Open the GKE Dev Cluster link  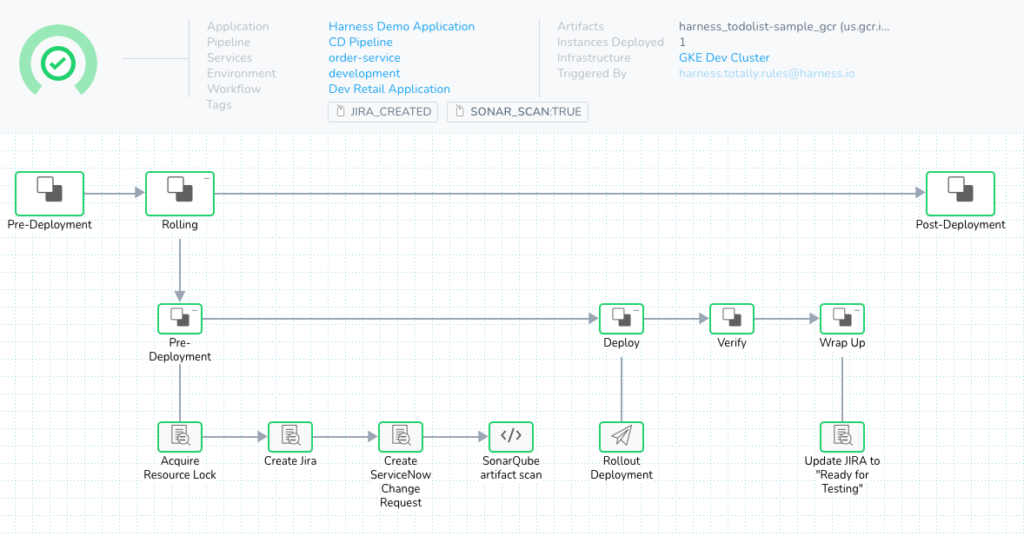[724, 57]
